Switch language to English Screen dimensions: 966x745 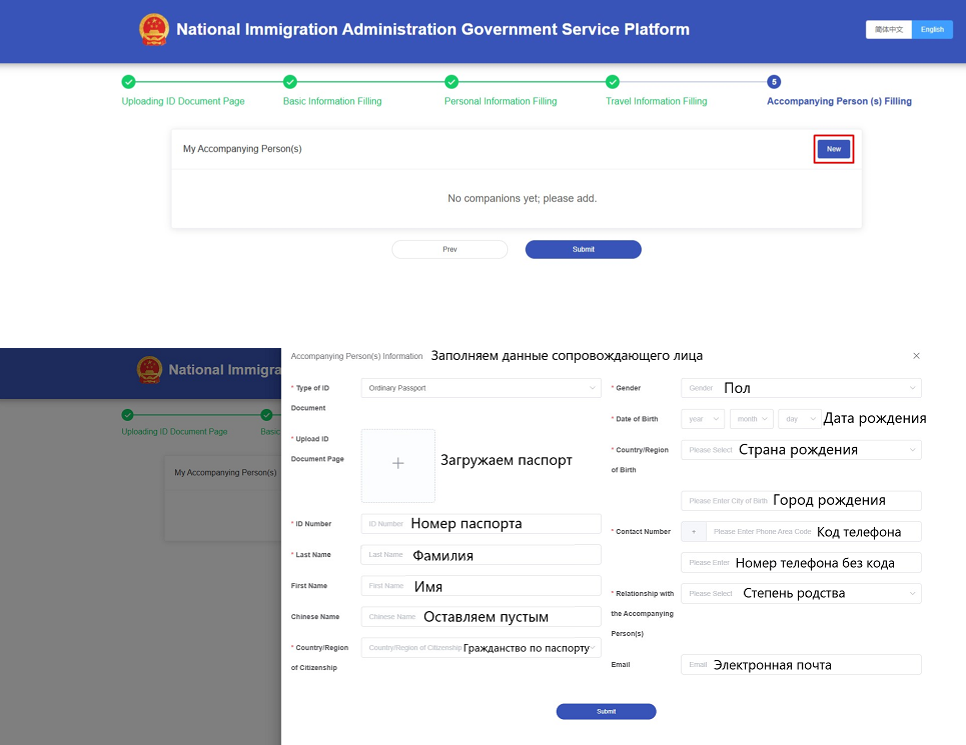tap(932, 30)
